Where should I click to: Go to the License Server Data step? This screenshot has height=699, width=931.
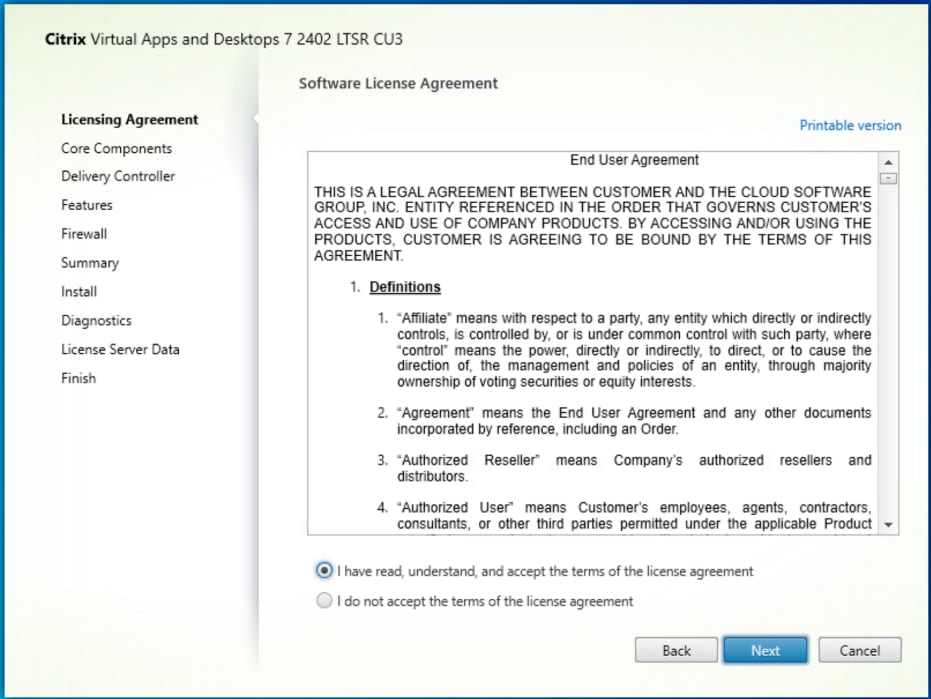pyautogui.click(x=121, y=349)
